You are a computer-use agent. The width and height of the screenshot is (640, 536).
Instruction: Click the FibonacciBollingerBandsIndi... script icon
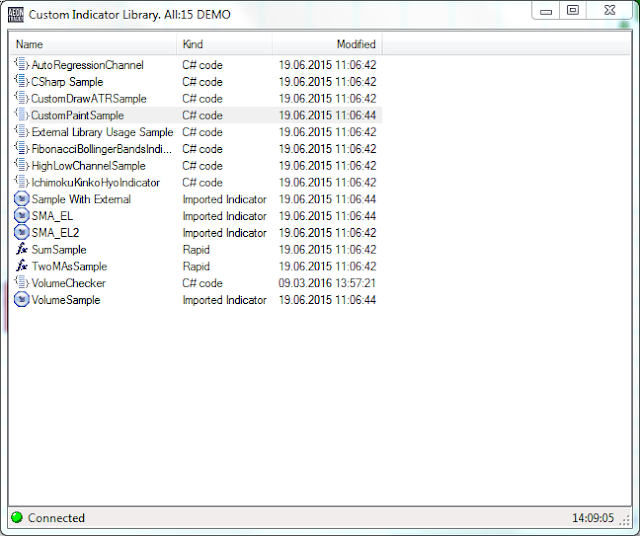tap(22, 148)
